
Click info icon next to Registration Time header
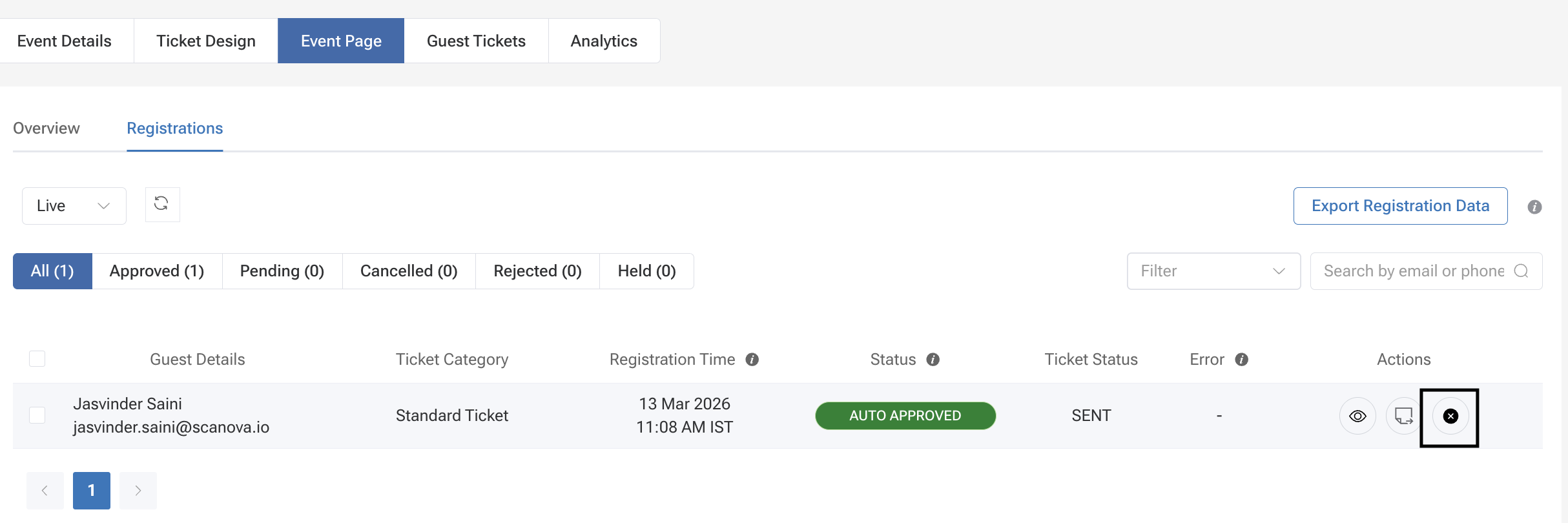[752, 360]
